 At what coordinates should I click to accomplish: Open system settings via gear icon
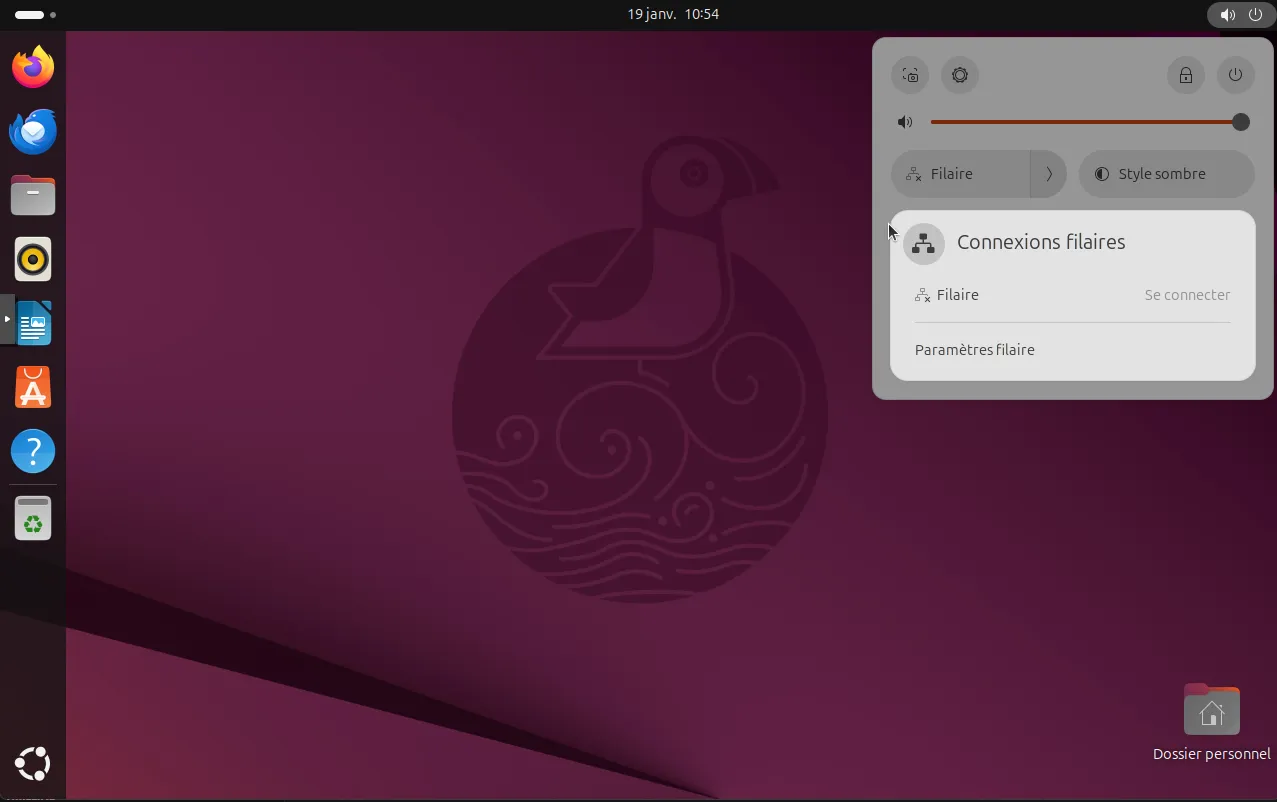pyautogui.click(x=960, y=75)
